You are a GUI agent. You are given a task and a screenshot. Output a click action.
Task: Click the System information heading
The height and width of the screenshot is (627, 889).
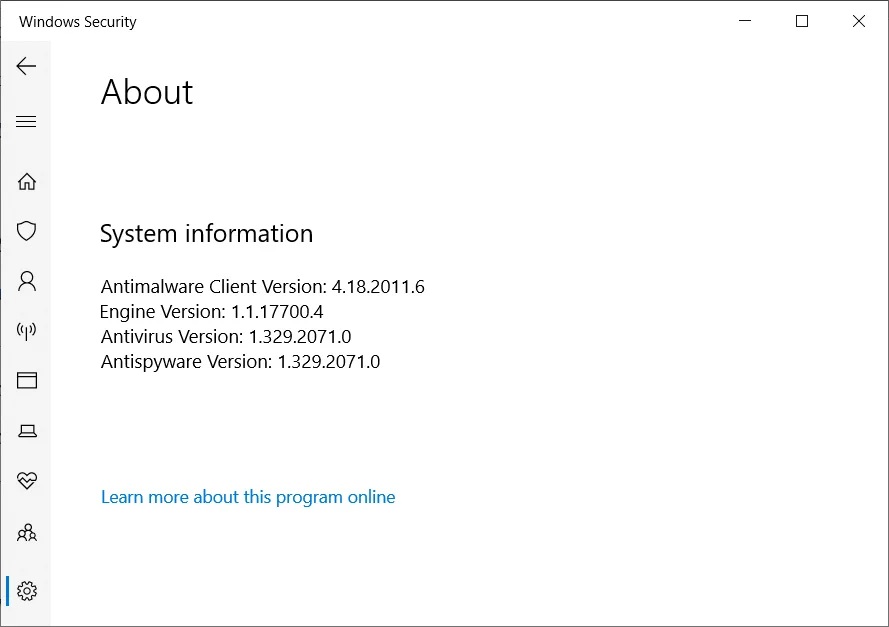(x=206, y=234)
